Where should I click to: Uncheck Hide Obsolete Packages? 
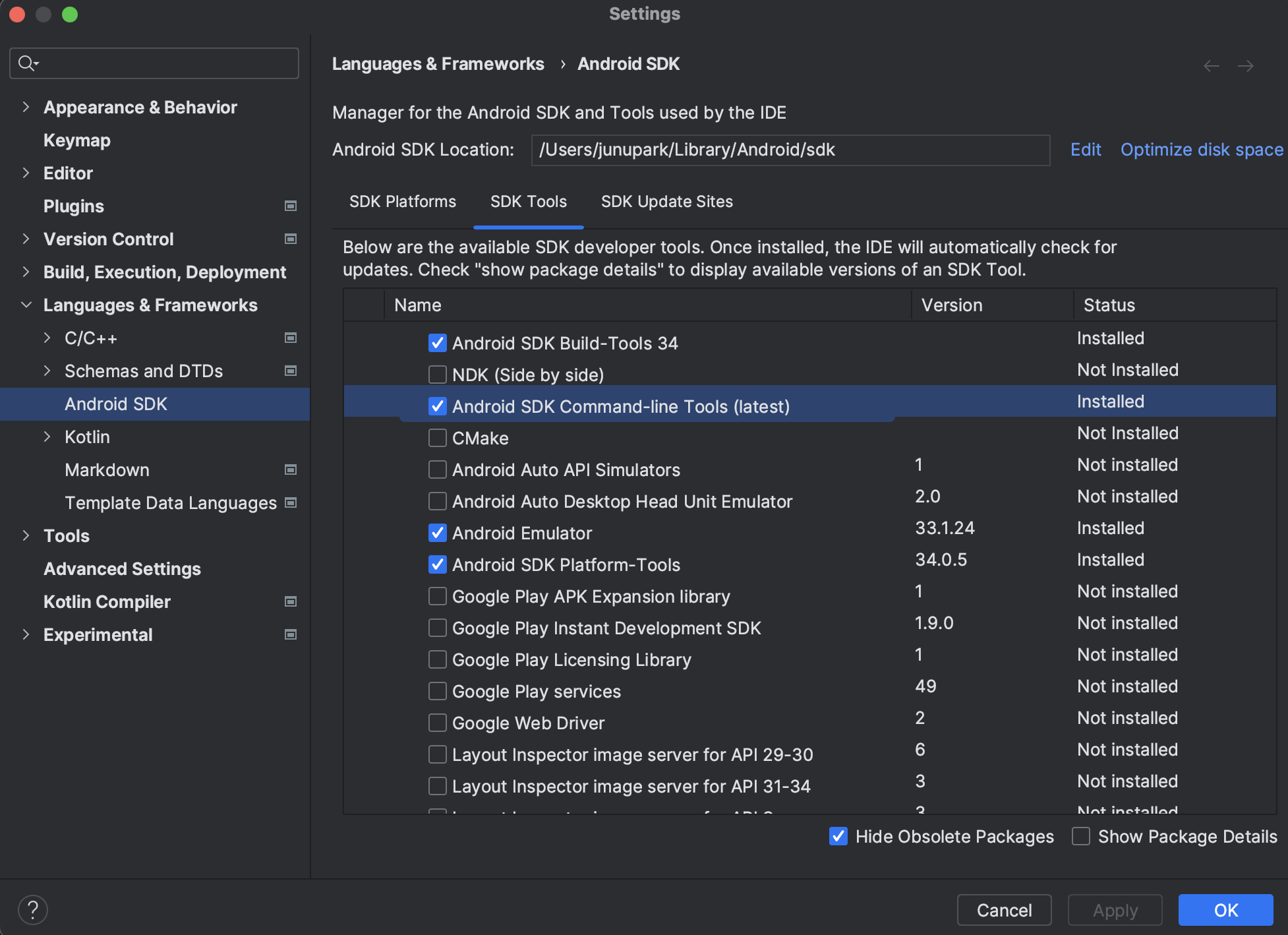(x=838, y=837)
